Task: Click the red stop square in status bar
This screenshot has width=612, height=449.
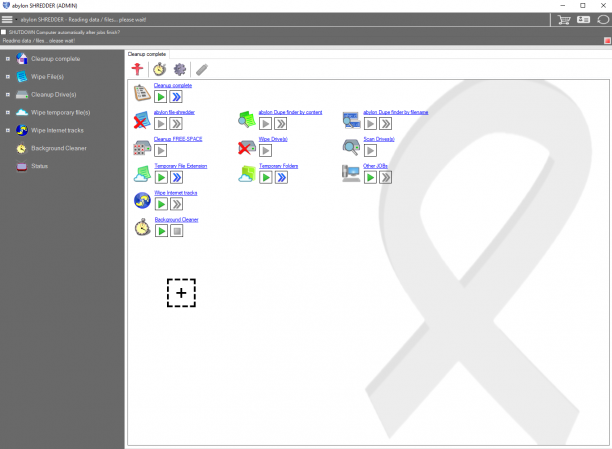Action: [x=607, y=41]
